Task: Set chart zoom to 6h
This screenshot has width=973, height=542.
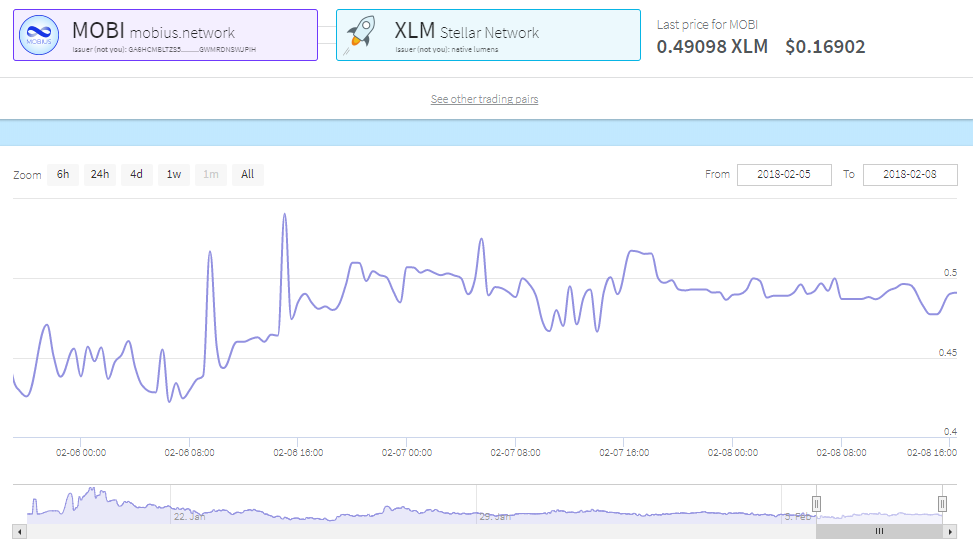Action: click(63, 174)
